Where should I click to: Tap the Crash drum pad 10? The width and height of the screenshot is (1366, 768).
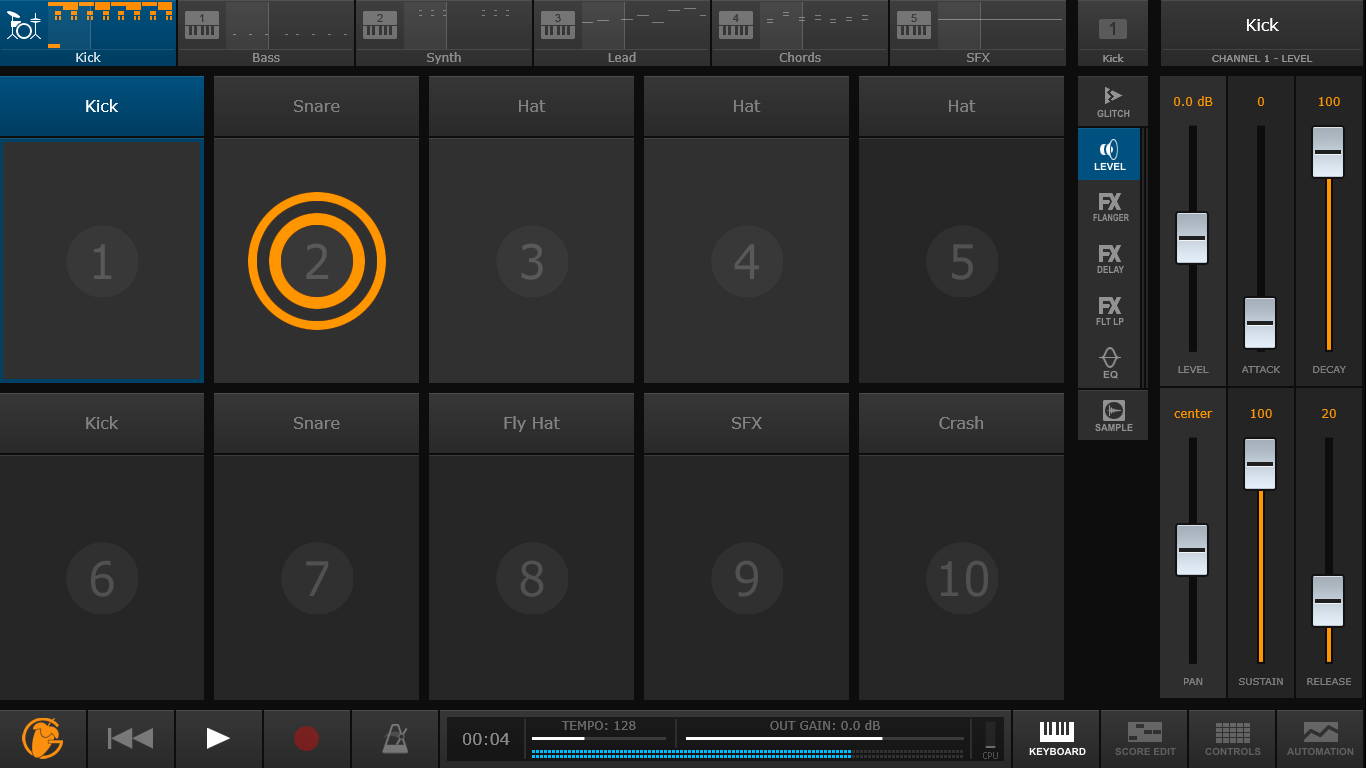[x=961, y=578]
